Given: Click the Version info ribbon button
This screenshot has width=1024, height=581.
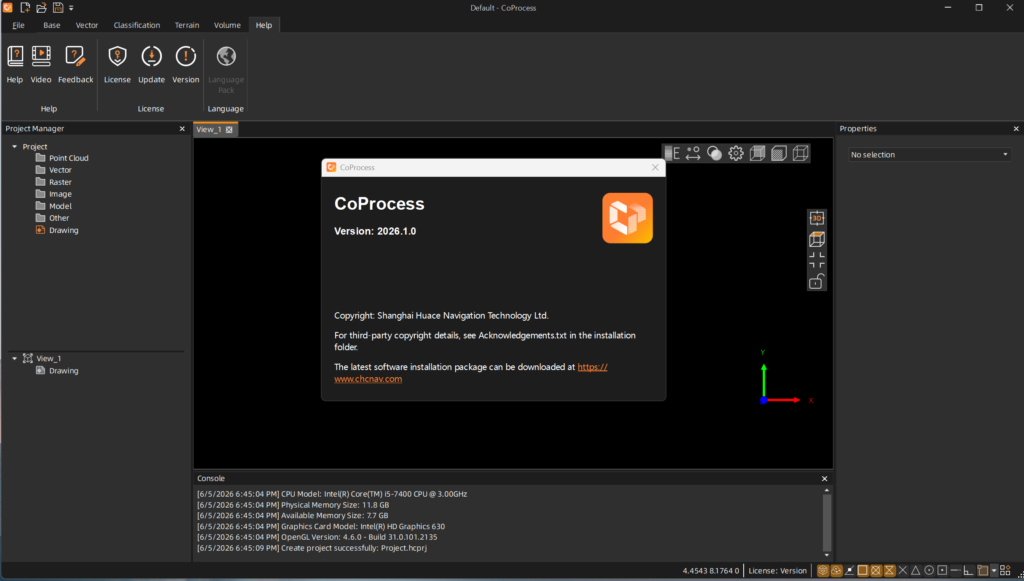Looking at the screenshot, I should click(x=185, y=64).
